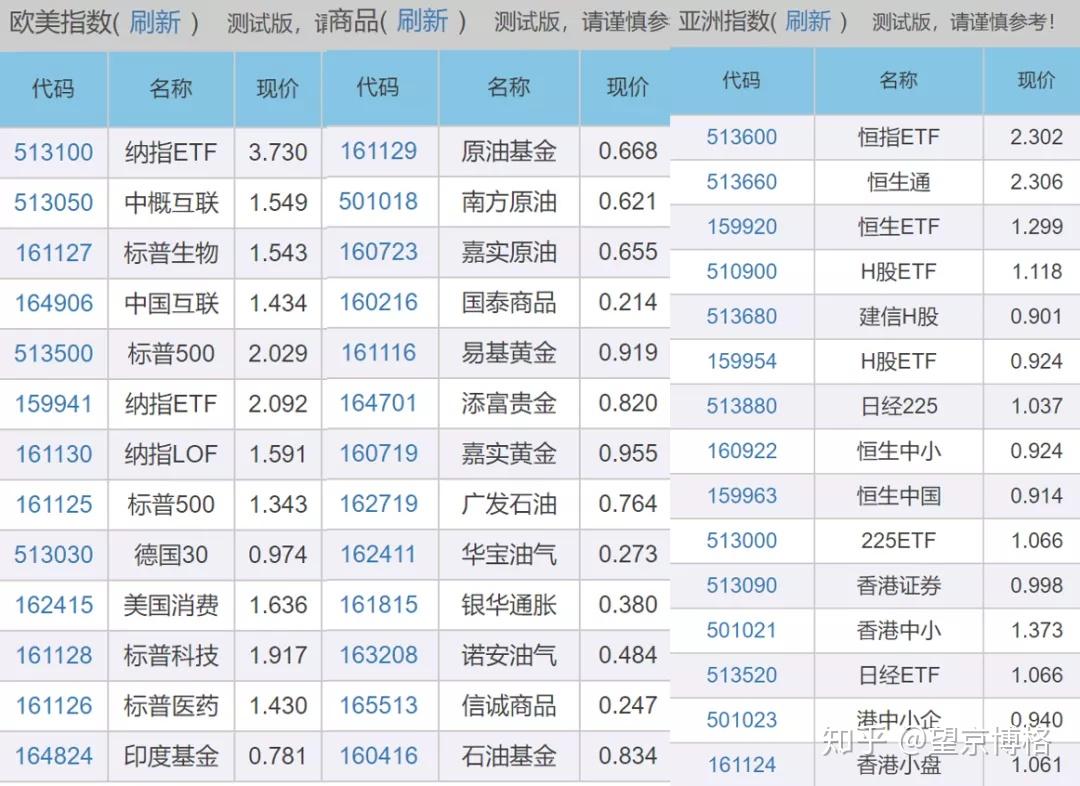Open fund code 513520 link
1080x786 pixels.
point(742,675)
